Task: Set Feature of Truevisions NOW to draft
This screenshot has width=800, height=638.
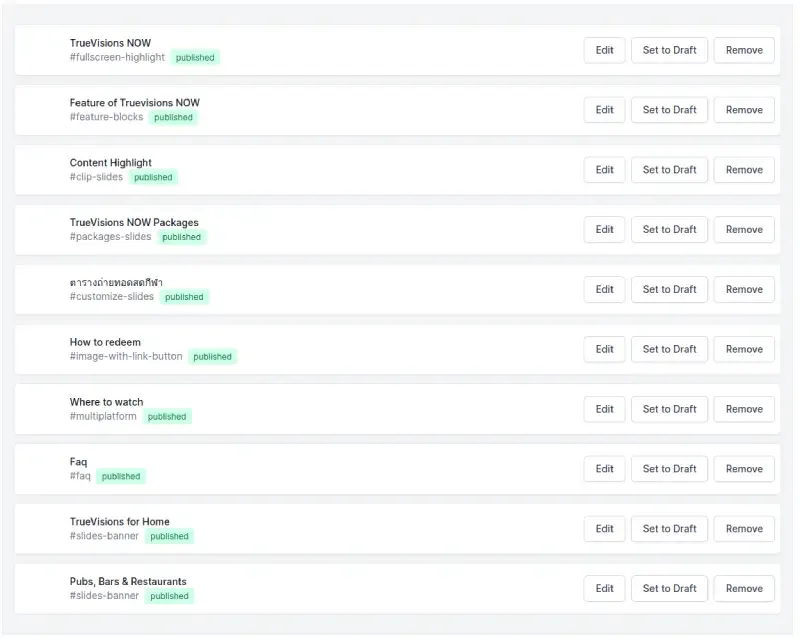Action: tap(669, 110)
